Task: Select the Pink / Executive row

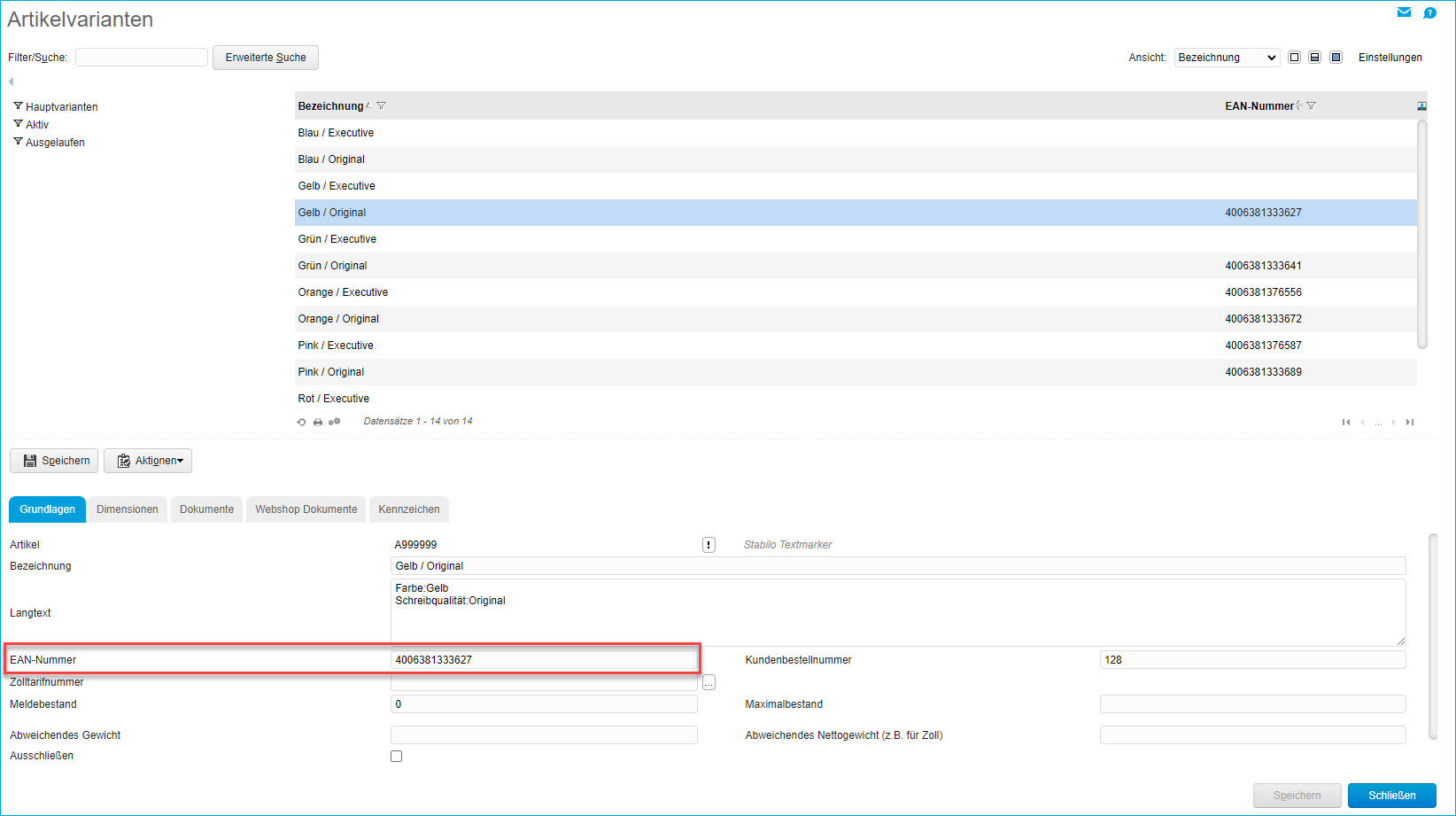Action: coord(856,346)
